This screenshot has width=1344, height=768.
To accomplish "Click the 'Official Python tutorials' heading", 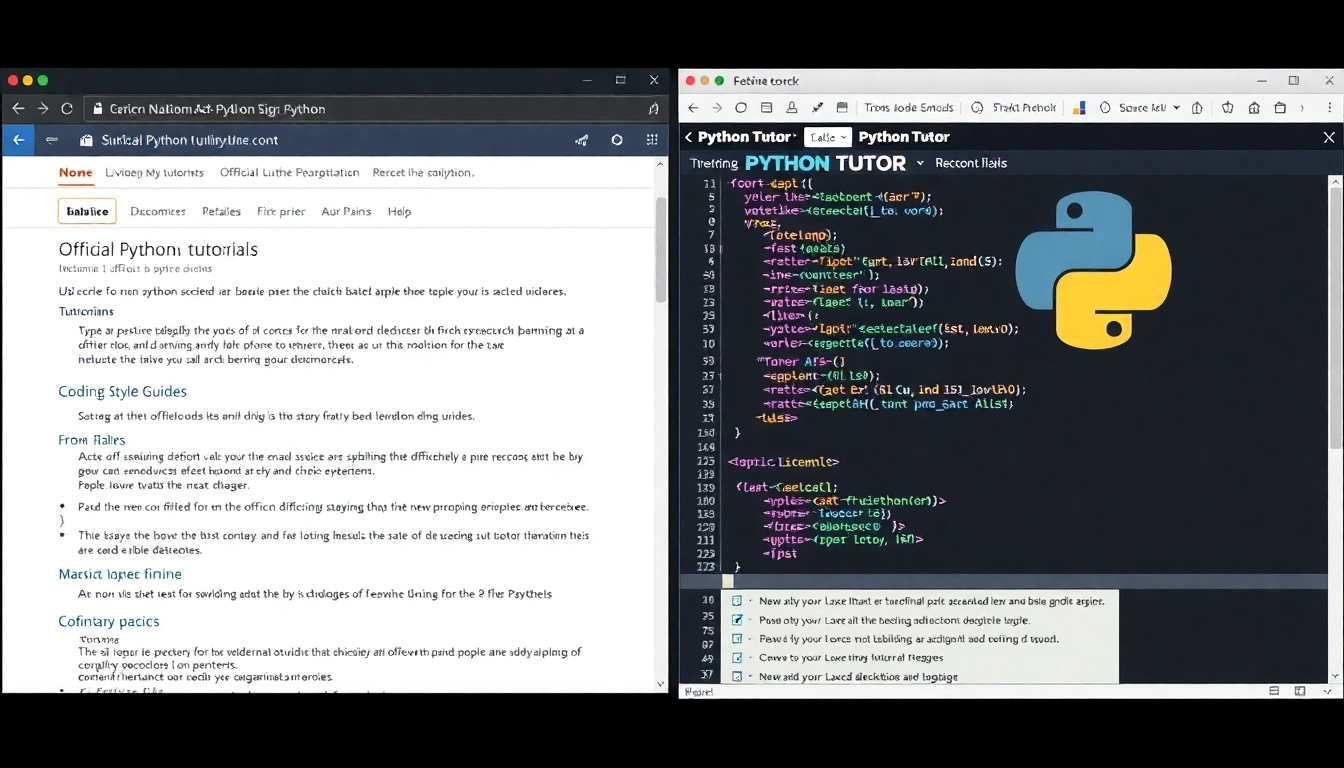I will [x=158, y=249].
